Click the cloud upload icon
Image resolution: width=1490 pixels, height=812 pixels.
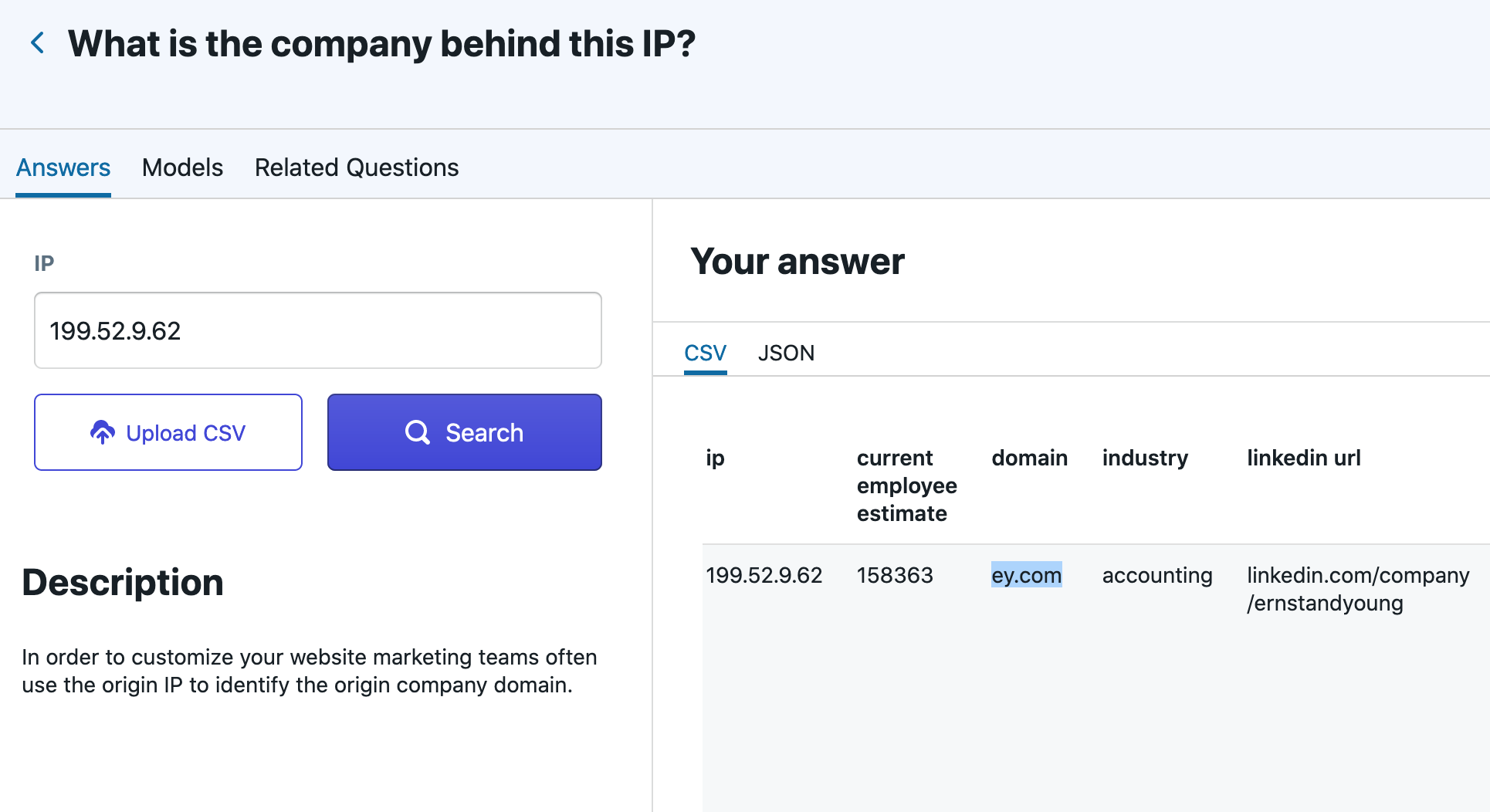click(103, 432)
